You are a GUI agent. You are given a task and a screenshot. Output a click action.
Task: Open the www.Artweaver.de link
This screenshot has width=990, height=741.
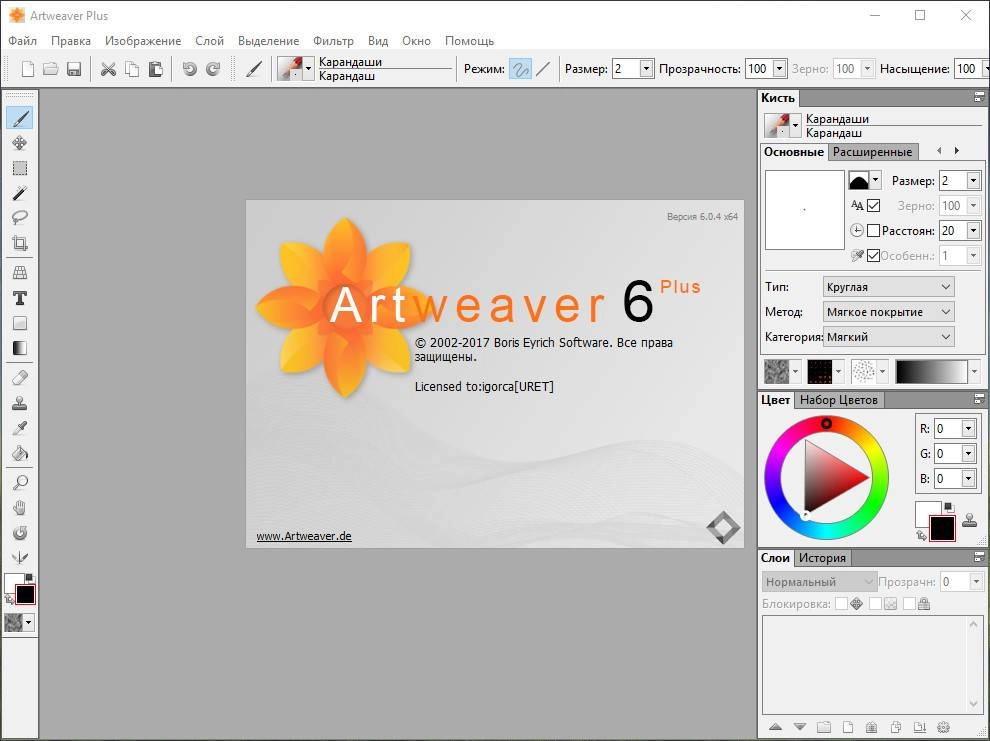click(304, 536)
